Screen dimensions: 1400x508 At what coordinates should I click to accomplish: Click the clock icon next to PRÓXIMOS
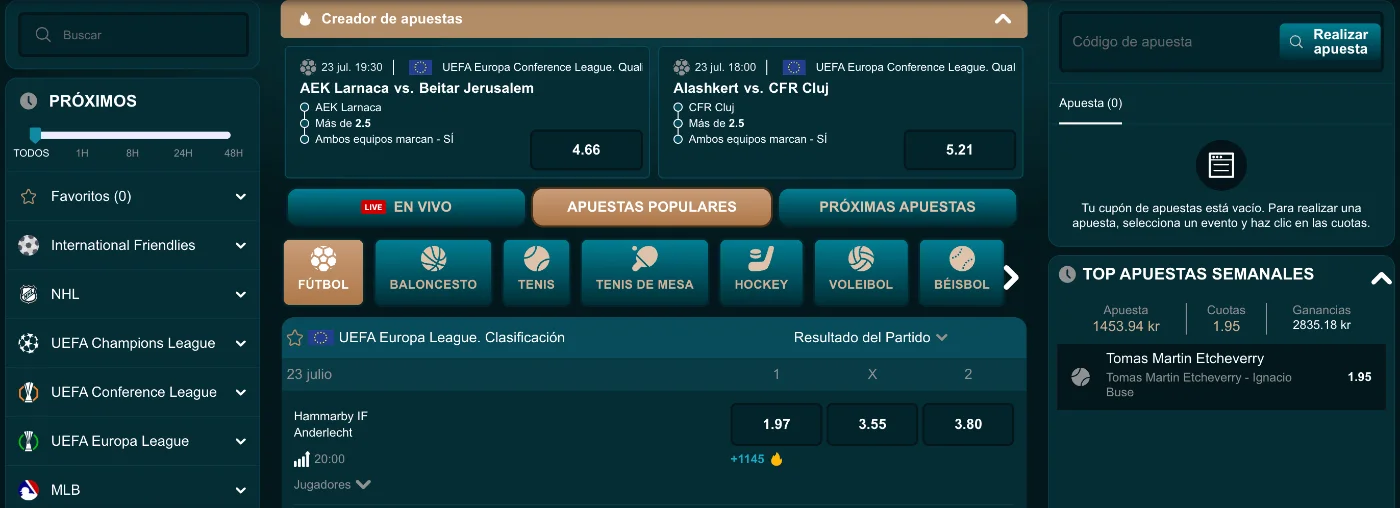(29, 101)
